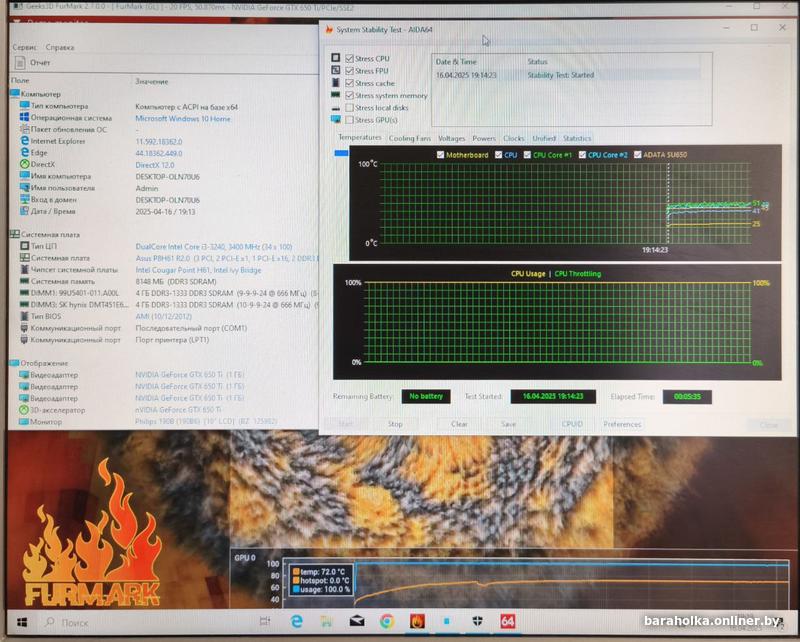Click the Системная память icon

pyautogui.click(x=24, y=281)
